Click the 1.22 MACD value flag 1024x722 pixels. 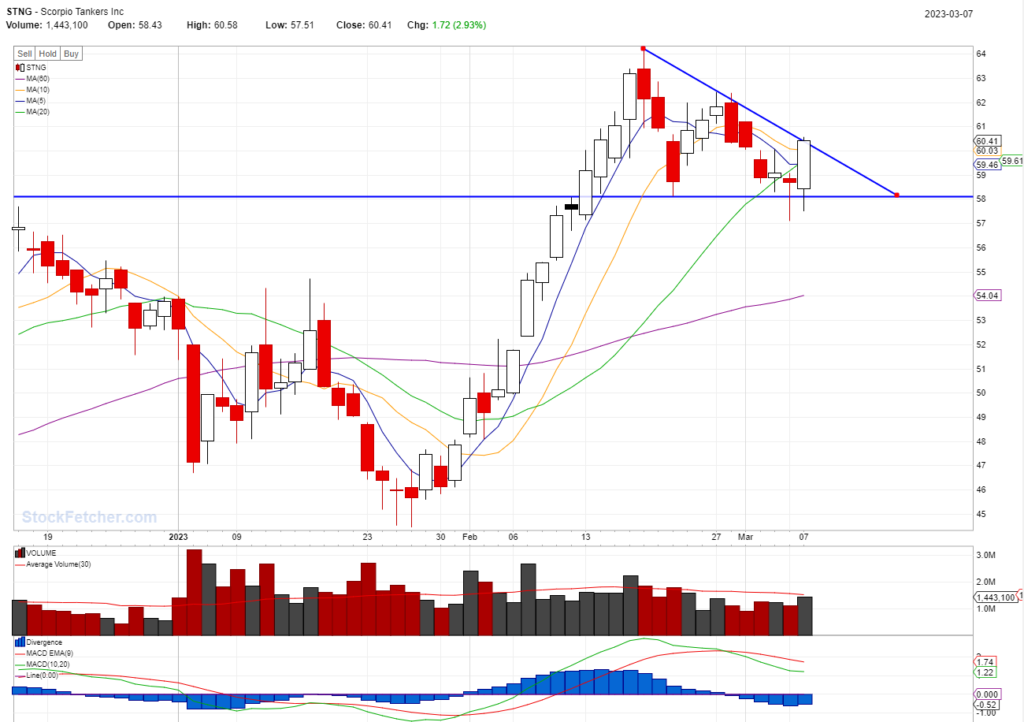point(985,672)
